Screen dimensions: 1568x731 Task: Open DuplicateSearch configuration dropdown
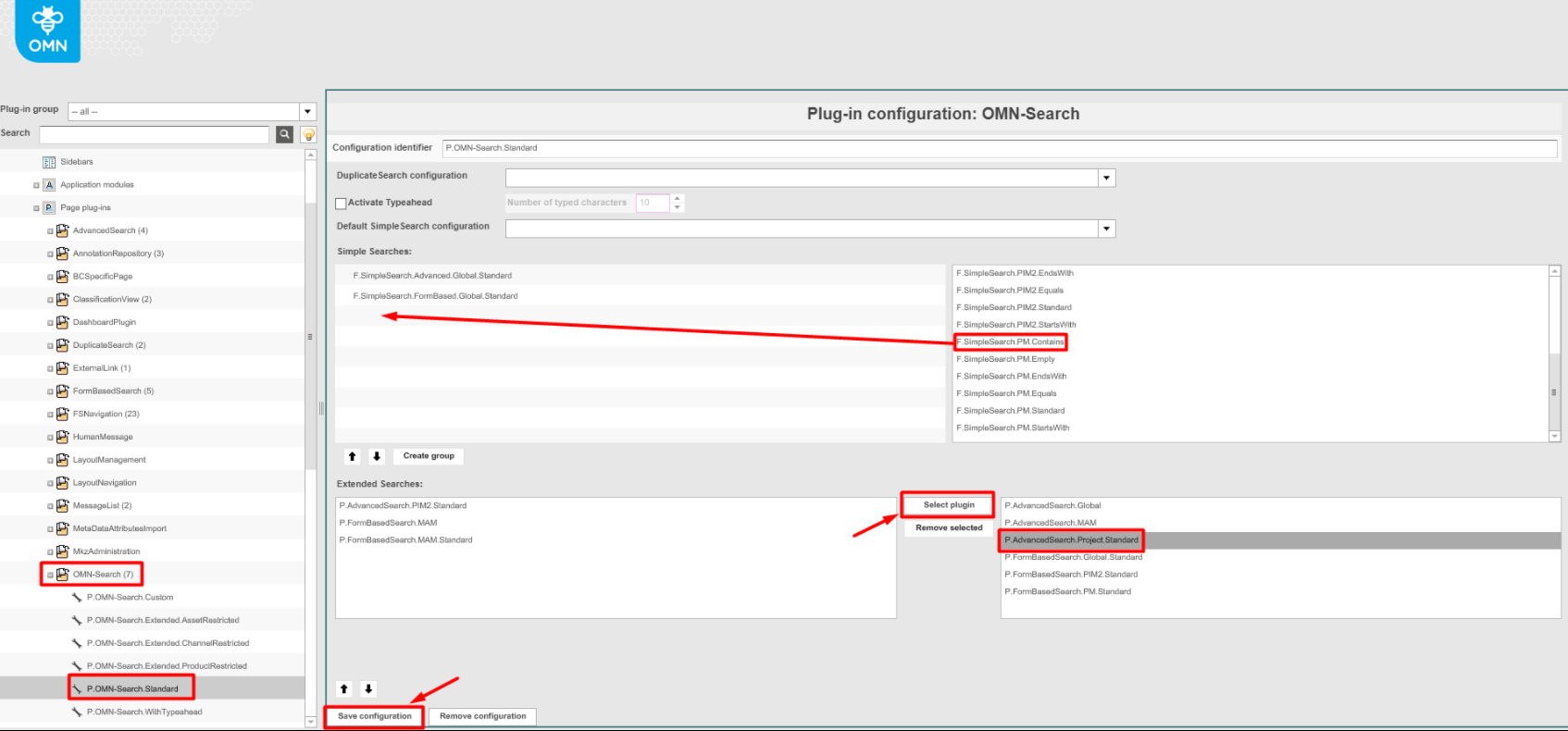pos(1107,178)
